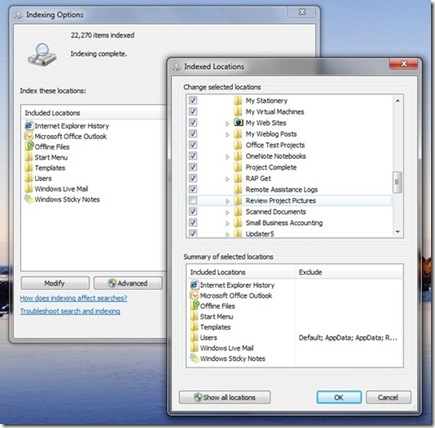Select Users in the summary Included Locations
This screenshot has width=435, height=428.
coord(208,337)
